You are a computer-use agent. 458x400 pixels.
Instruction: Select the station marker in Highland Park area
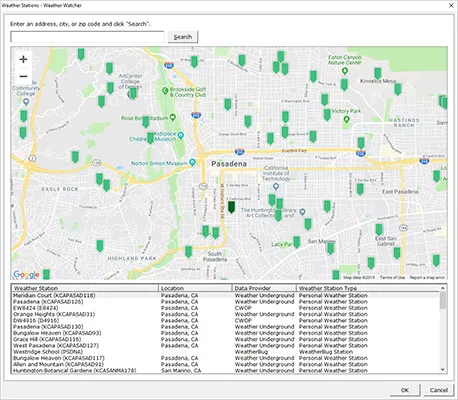pyautogui.click(x=100, y=246)
